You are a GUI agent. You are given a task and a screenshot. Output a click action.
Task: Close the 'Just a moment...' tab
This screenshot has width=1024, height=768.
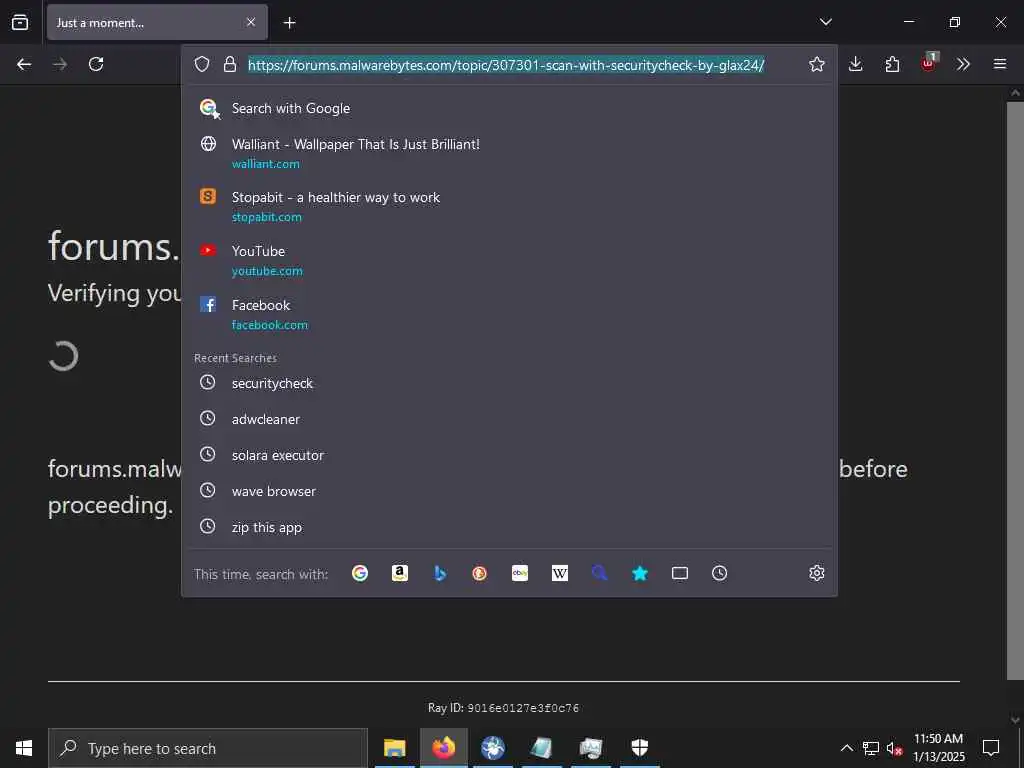click(x=251, y=22)
